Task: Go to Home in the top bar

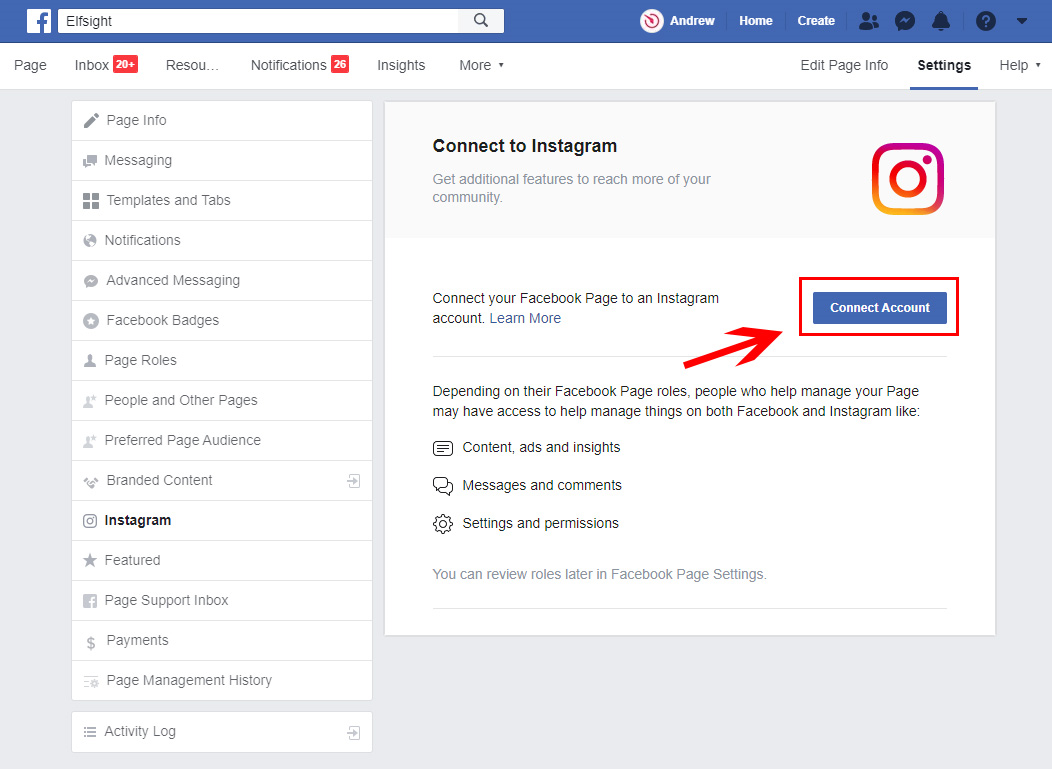Action: click(x=755, y=21)
